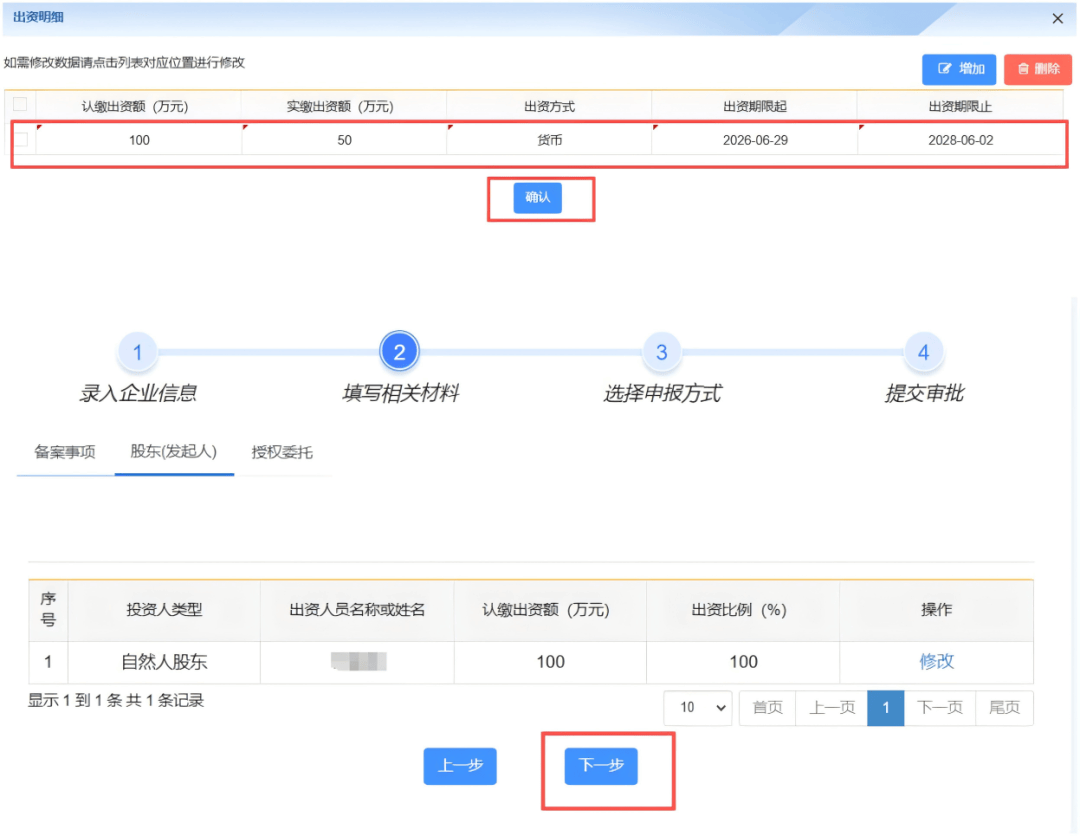The image size is (1080, 836).
Task: Click the 下一步 button
Action: click(x=601, y=766)
